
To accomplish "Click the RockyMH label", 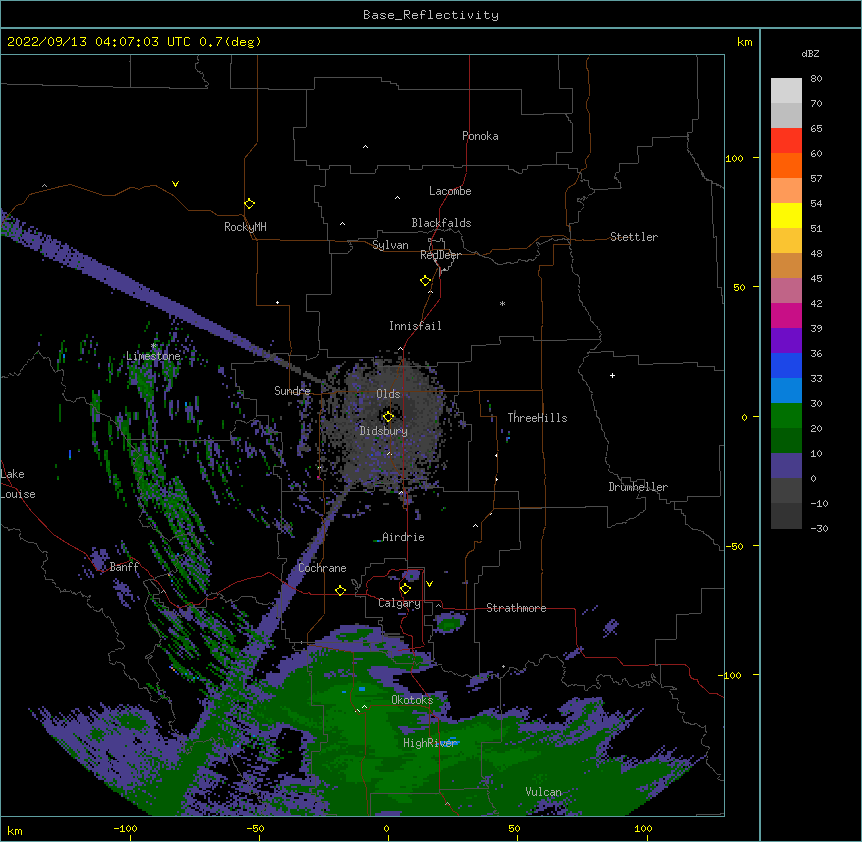I will pos(245,227).
